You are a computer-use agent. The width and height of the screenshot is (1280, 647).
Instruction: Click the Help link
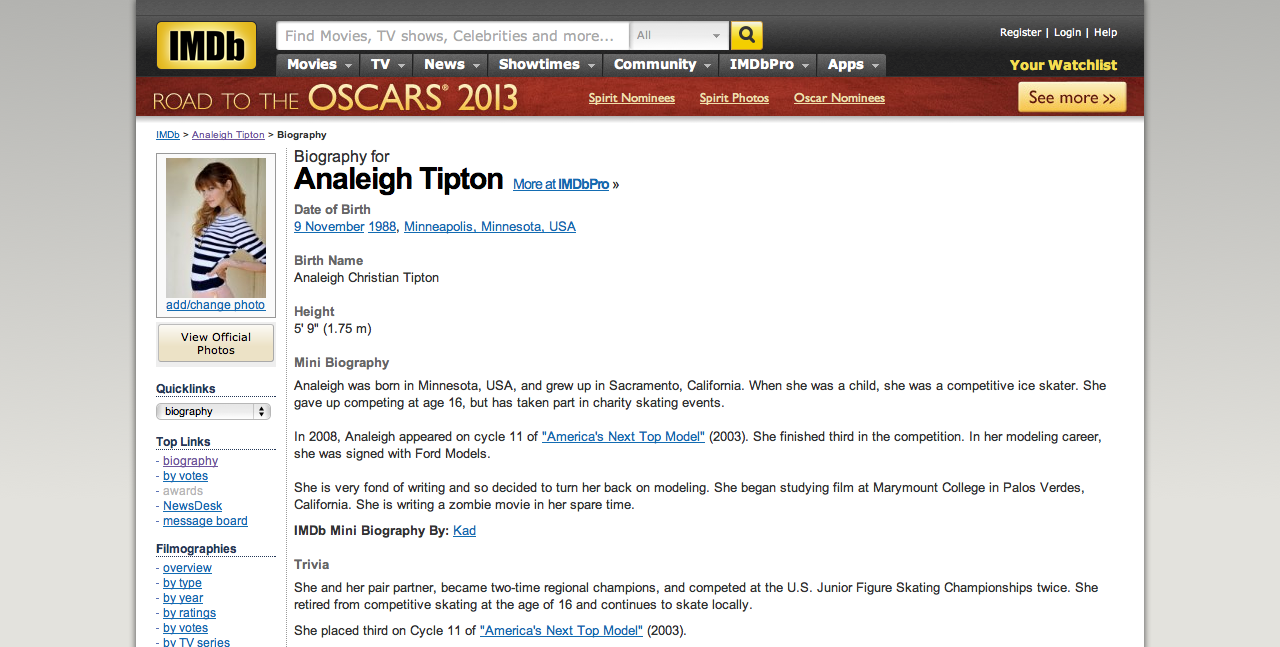pyautogui.click(x=1105, y=33)
